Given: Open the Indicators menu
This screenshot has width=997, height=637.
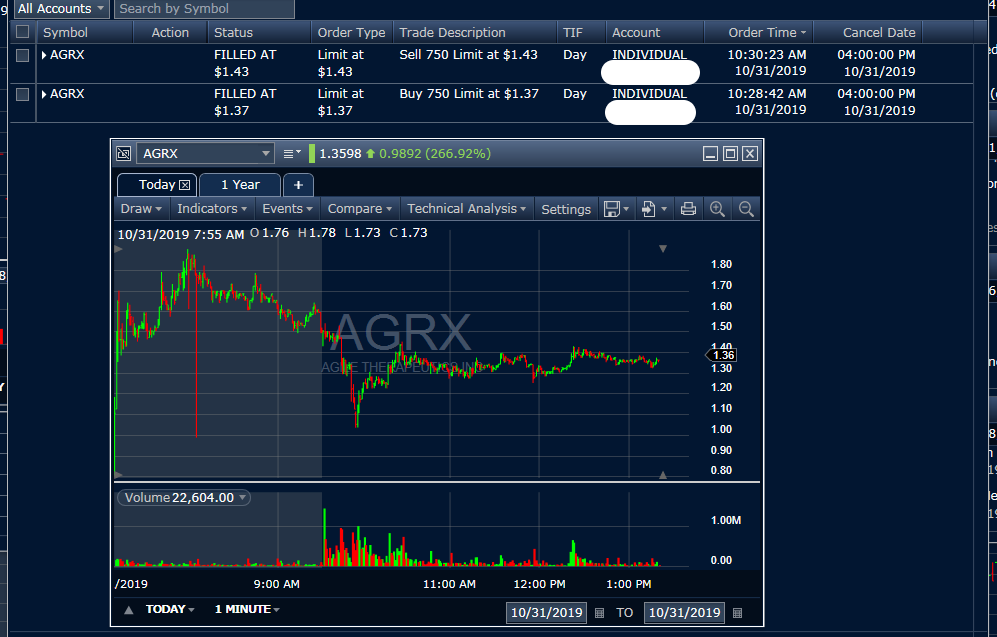Looking at the screenshot, I should tap(212, 209).
